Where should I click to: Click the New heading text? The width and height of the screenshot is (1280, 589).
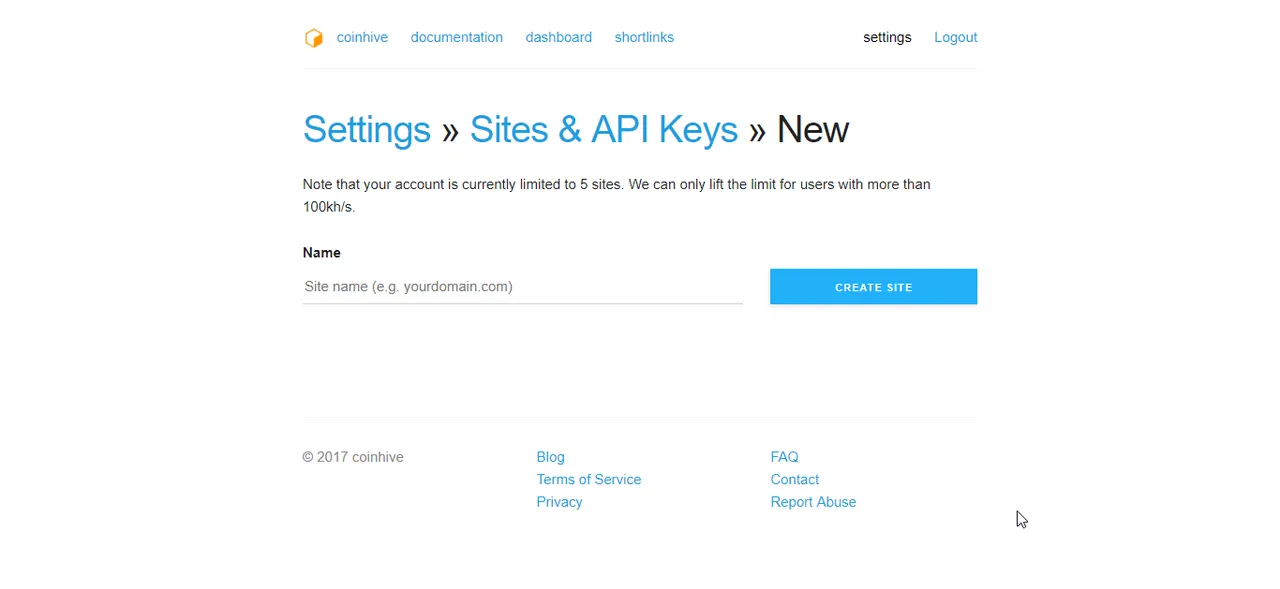813,130
